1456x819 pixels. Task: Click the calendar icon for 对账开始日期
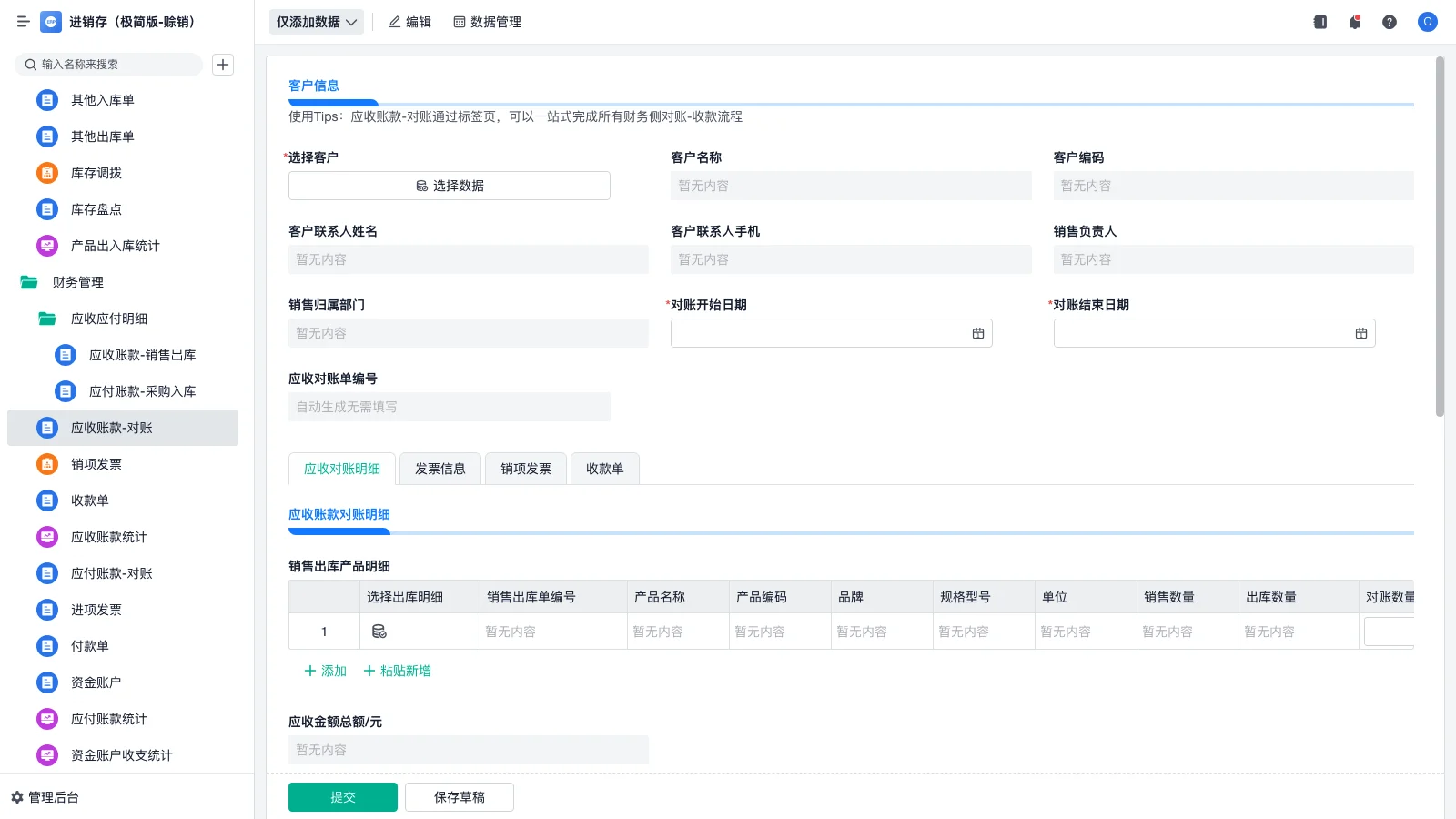[978, 333]
